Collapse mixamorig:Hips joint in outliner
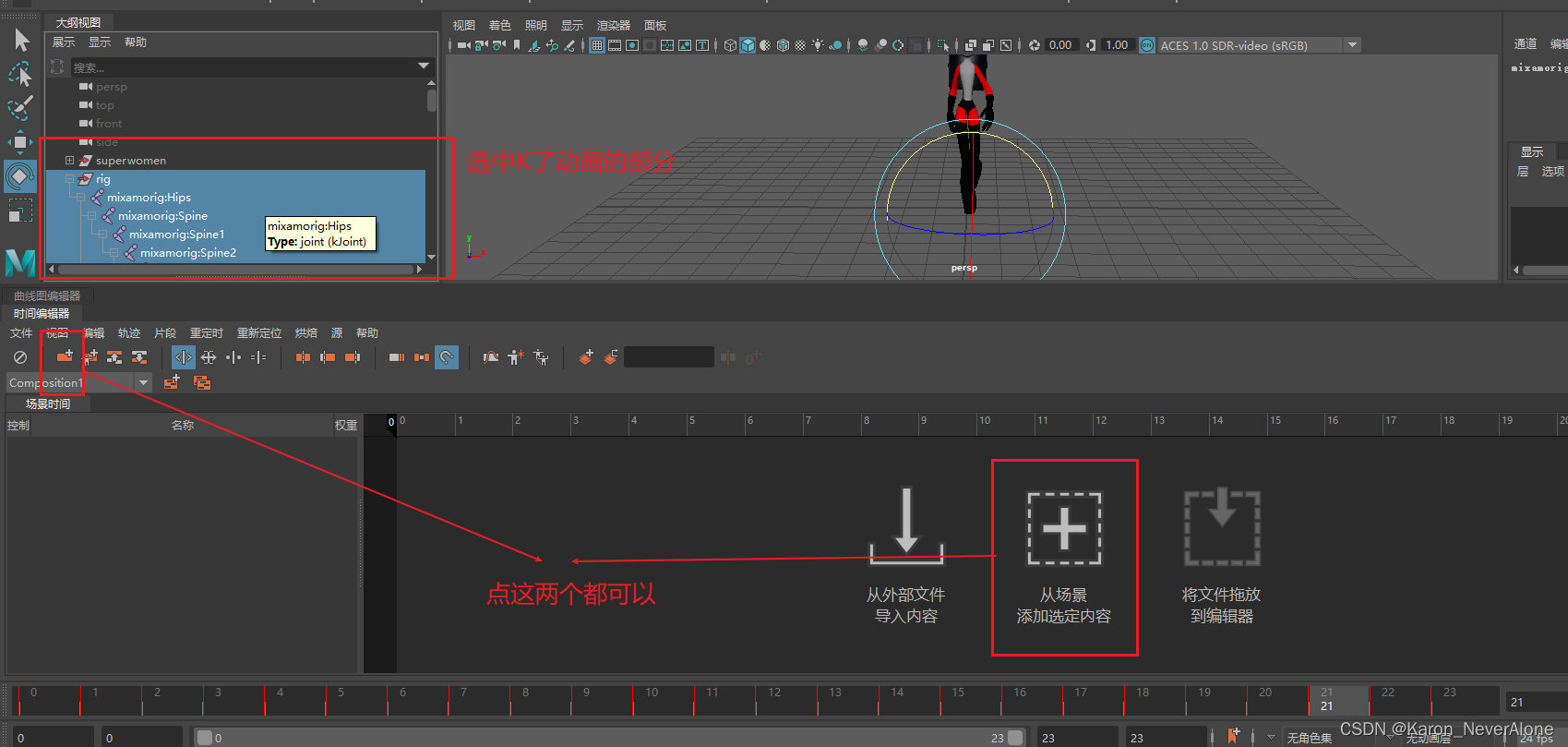The image size is (1568, 747). [x=80, y=197]
